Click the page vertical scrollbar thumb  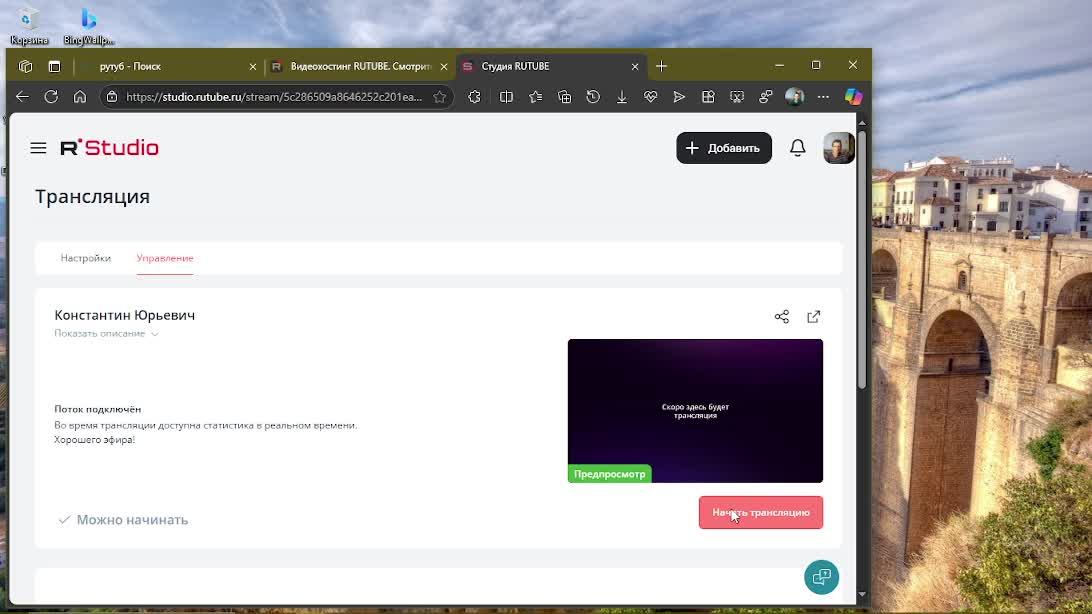coord(862,258)
